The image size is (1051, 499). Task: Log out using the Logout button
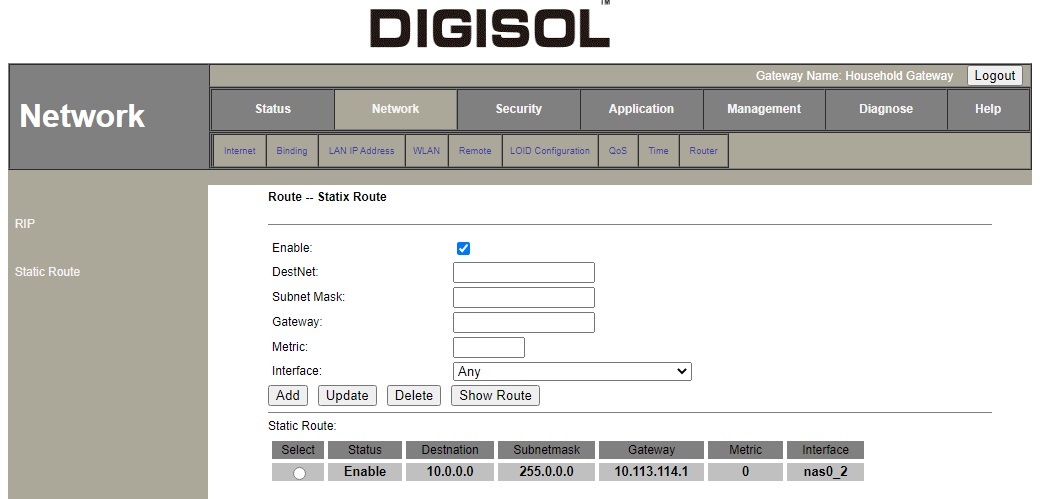994,76
